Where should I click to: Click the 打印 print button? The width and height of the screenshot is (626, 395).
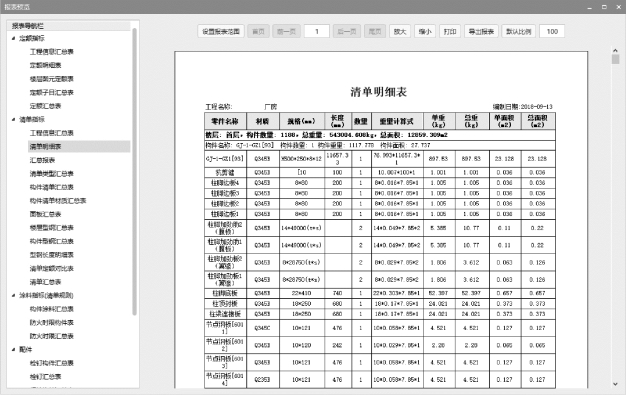click(x=450, y=32)
